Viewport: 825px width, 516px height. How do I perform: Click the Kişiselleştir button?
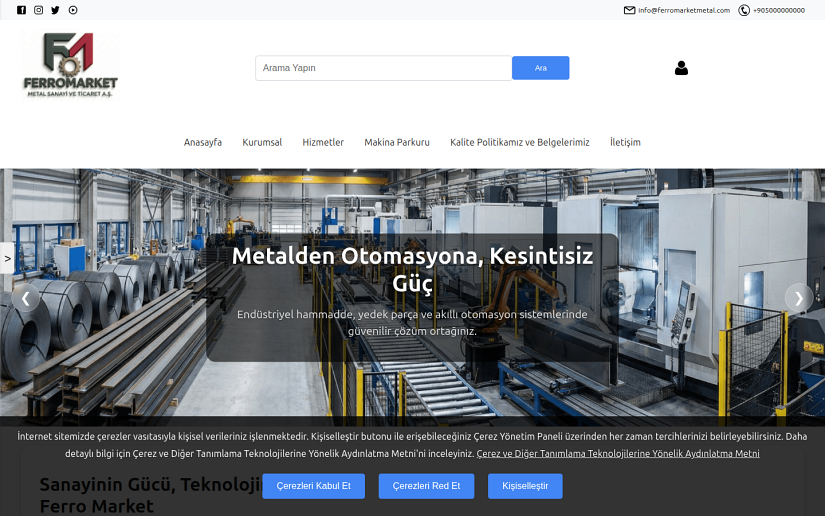525,486
